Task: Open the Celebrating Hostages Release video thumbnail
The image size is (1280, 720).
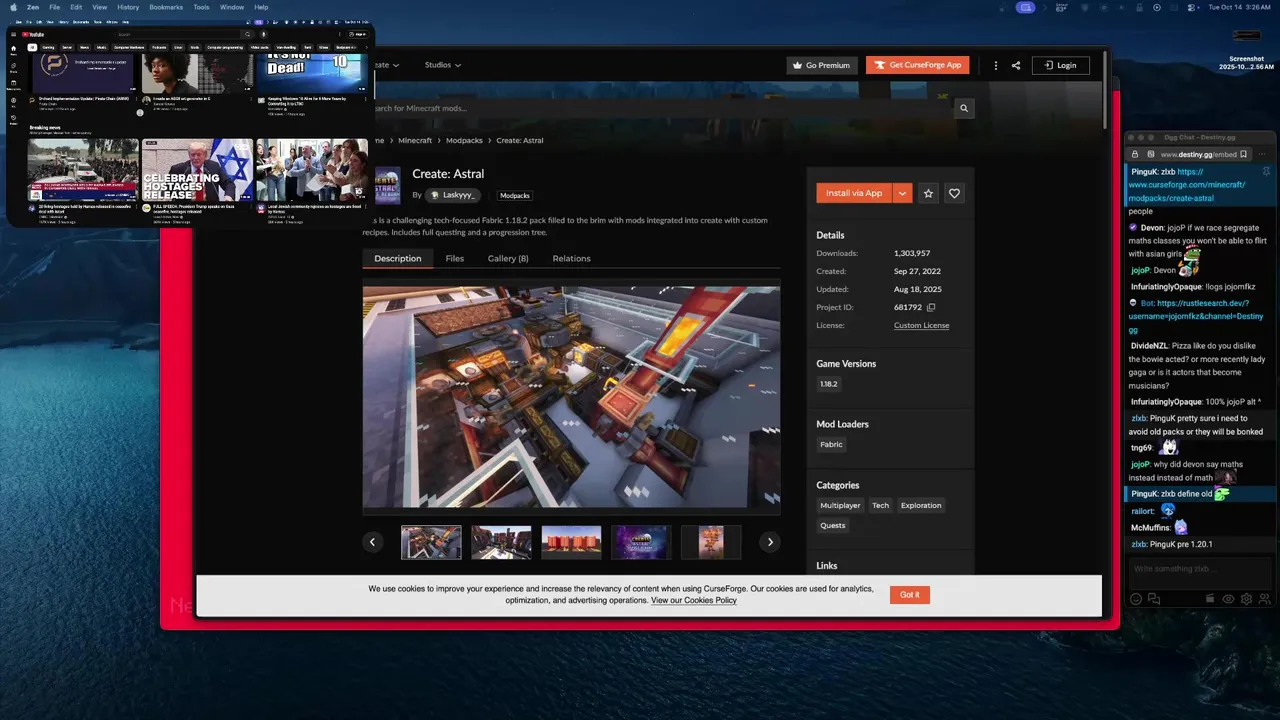Action: coord(197,170)
